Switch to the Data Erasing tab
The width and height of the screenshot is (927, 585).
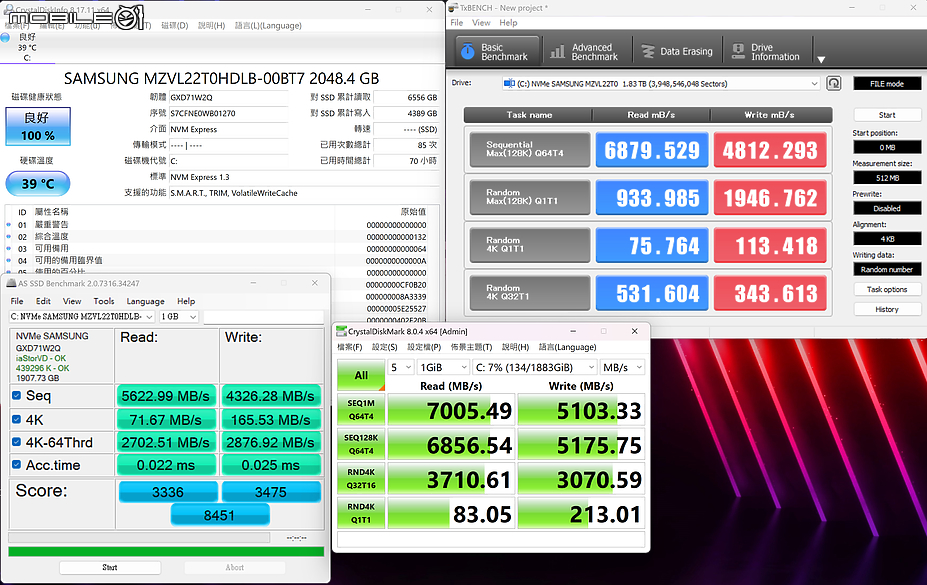click(678, 51)
